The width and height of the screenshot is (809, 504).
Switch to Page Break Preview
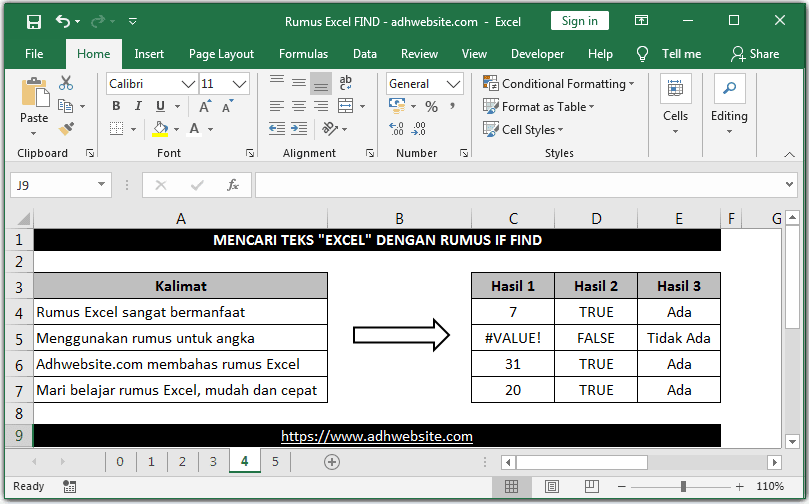coord(592,486)
